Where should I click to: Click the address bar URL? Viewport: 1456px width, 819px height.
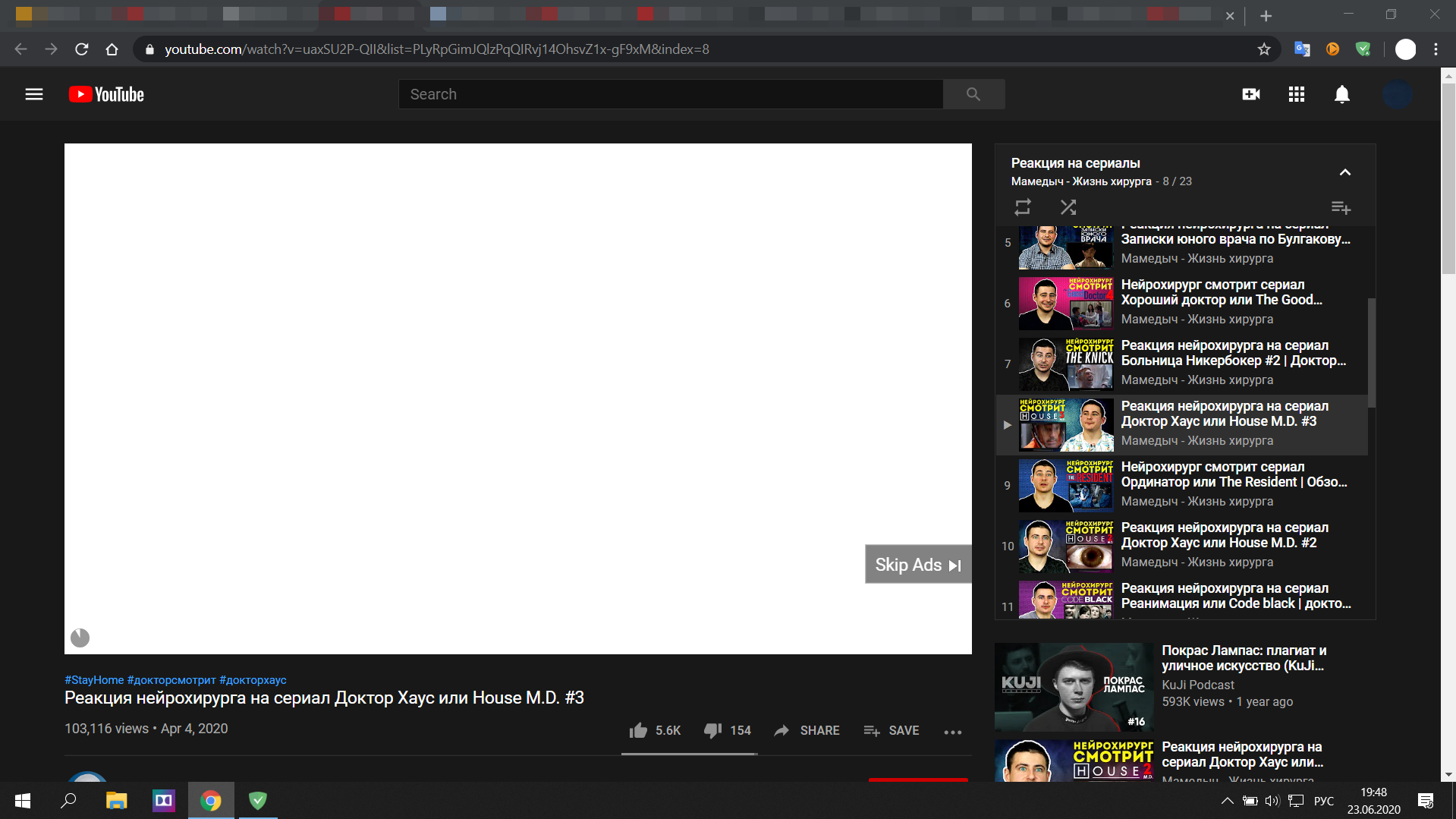(x=437, y=49)
